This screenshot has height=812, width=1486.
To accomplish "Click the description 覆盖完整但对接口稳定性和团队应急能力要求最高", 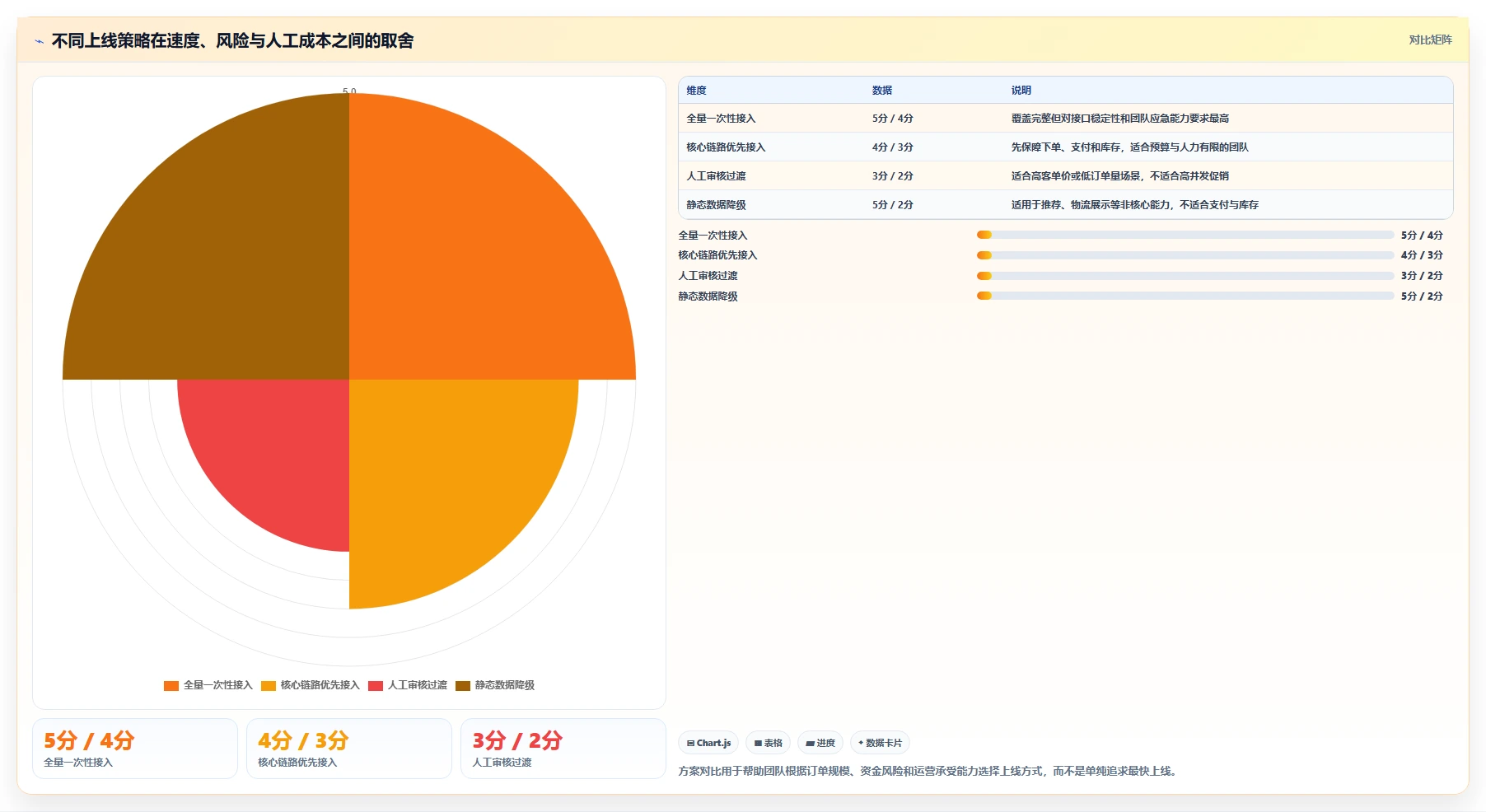I will [1120, 119].
